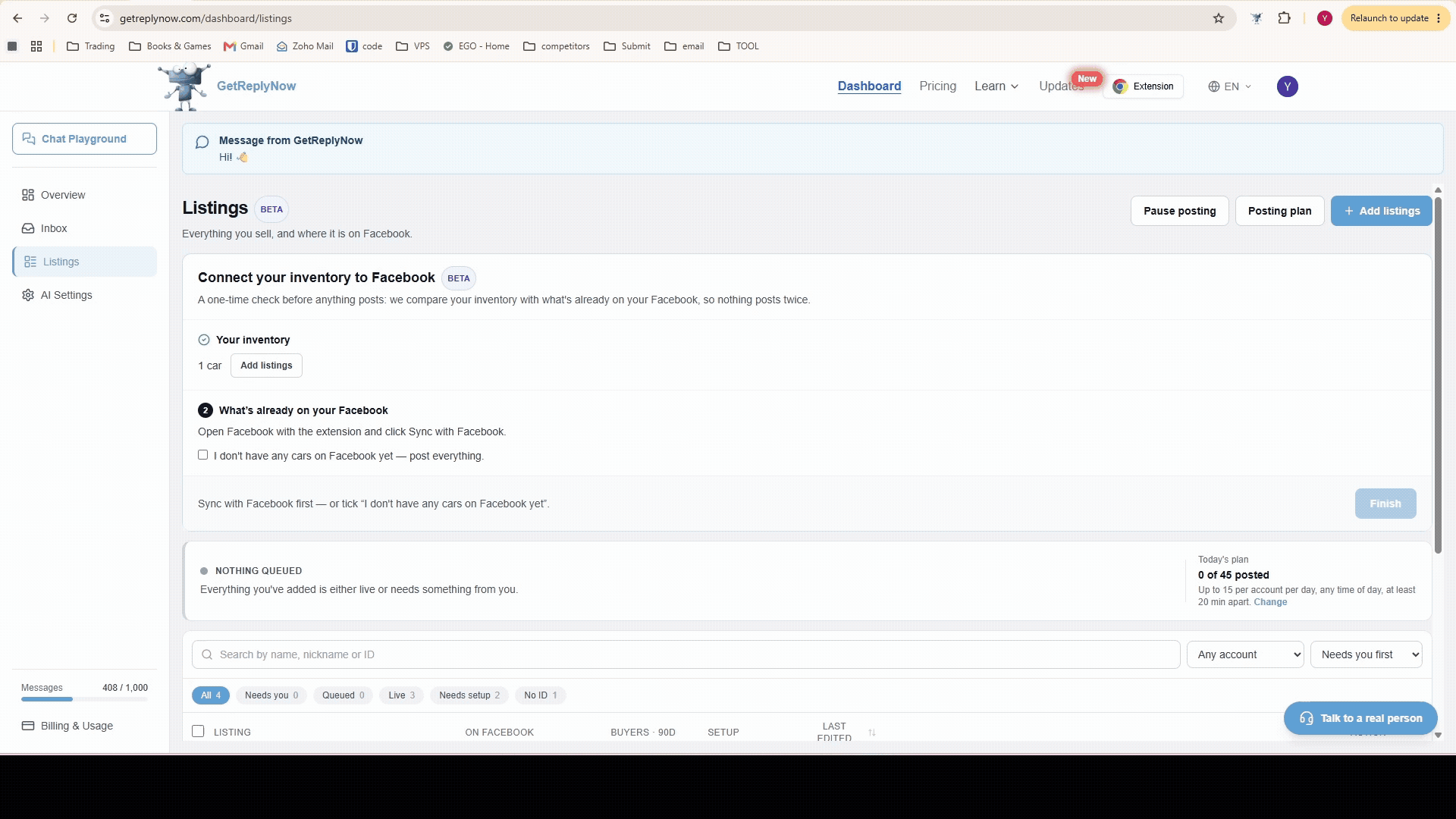Open the Needs you first sort dropdown
This screenshot has width=1456, height=819.
[1366, 654]
